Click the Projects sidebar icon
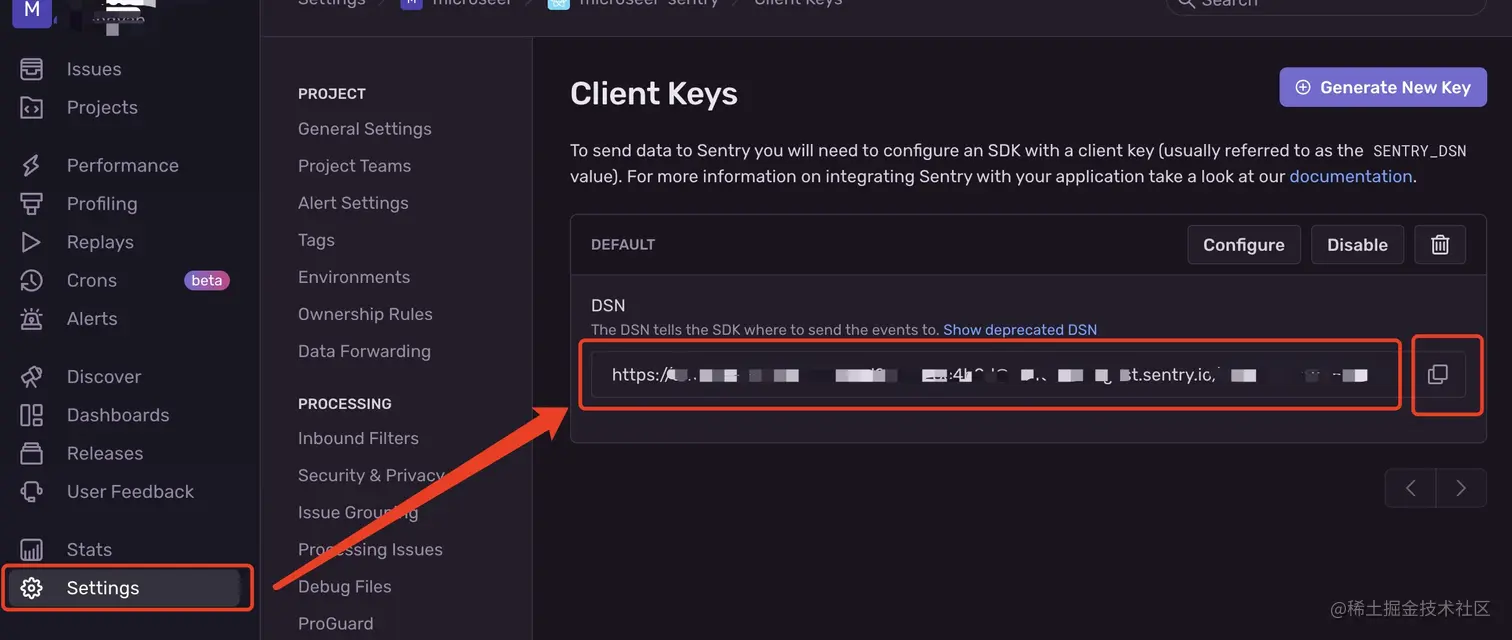The height and width of the screenshot is (640, 1512). click(x=32, y=107)
